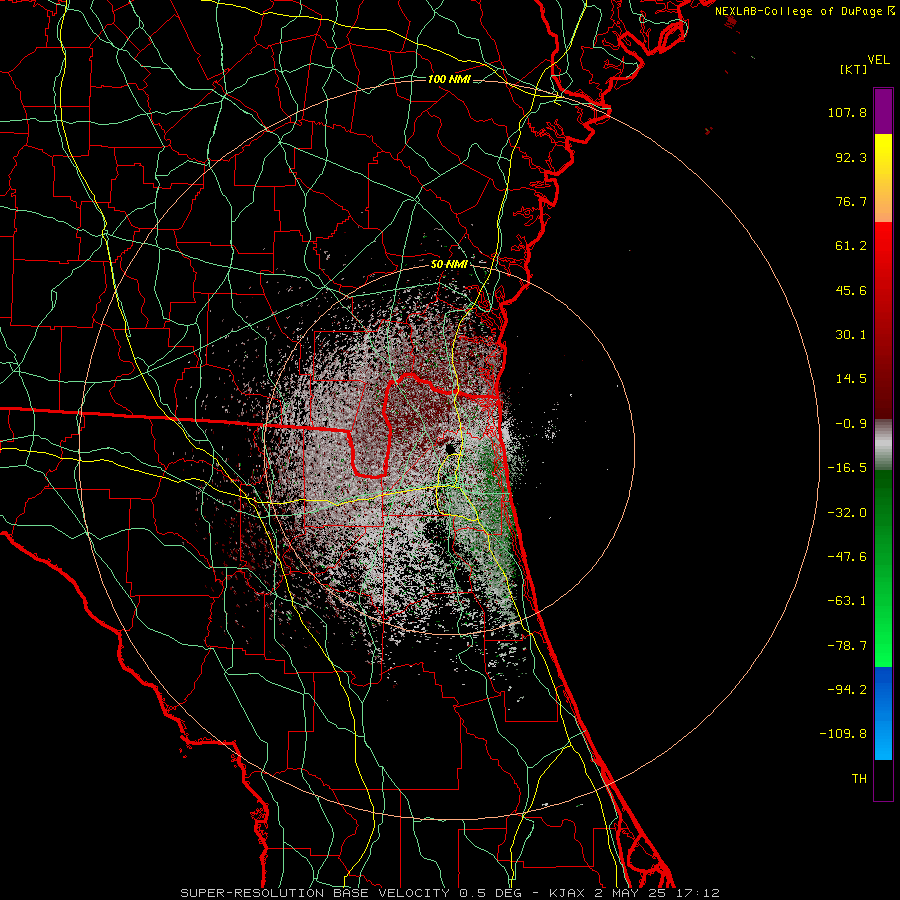This screenshot has width=900, height=900.
Task: Click the 30.1 legend value
Action: 851,335
